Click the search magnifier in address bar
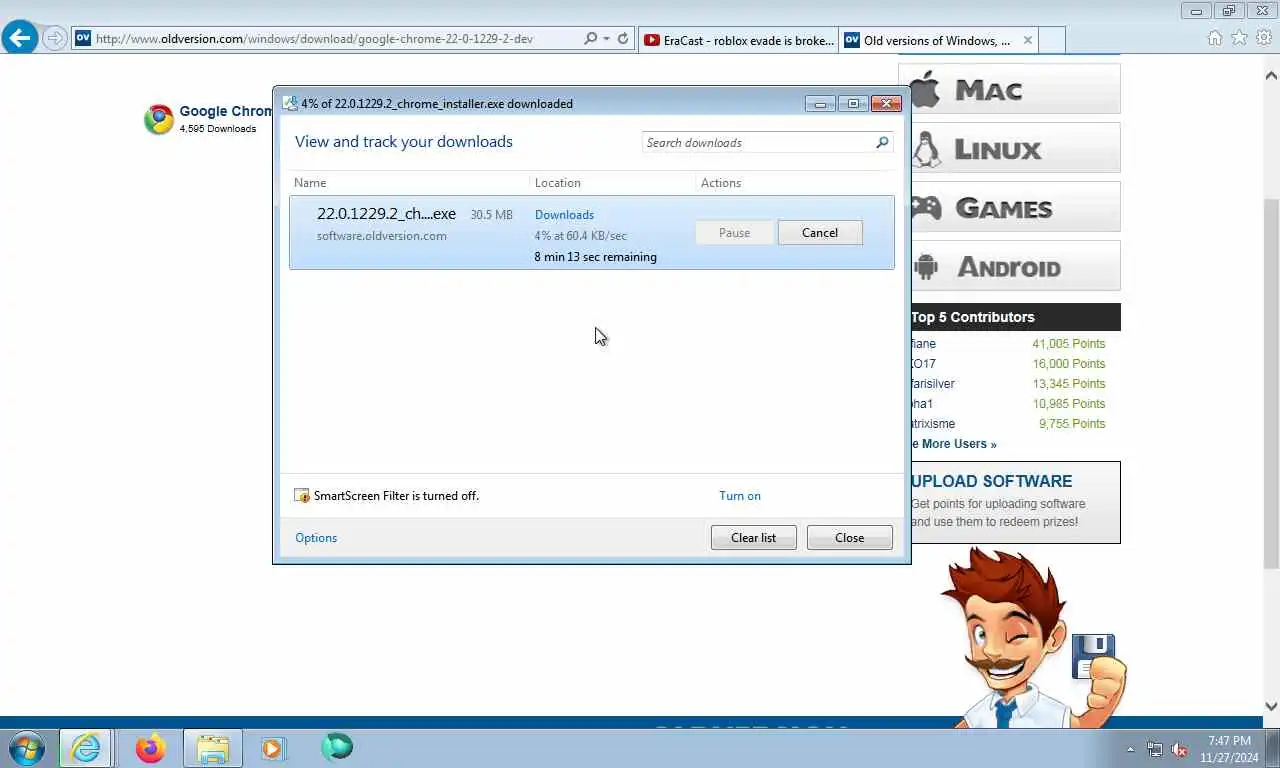The height and width of the screenshot is (768, 1280). point(590,39)
